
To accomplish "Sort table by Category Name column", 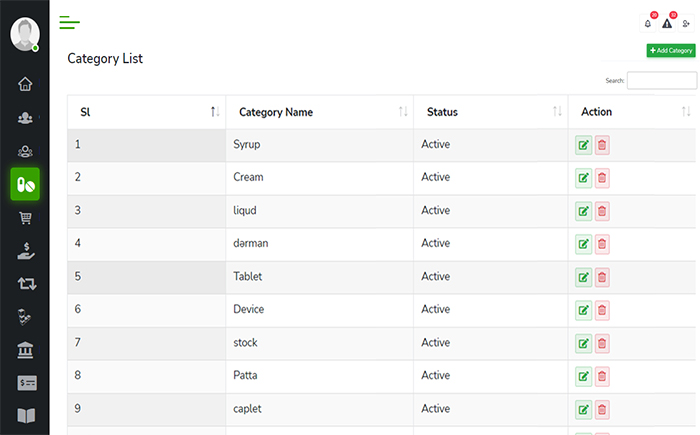I will pyautogui.click(x=402, y=112).
